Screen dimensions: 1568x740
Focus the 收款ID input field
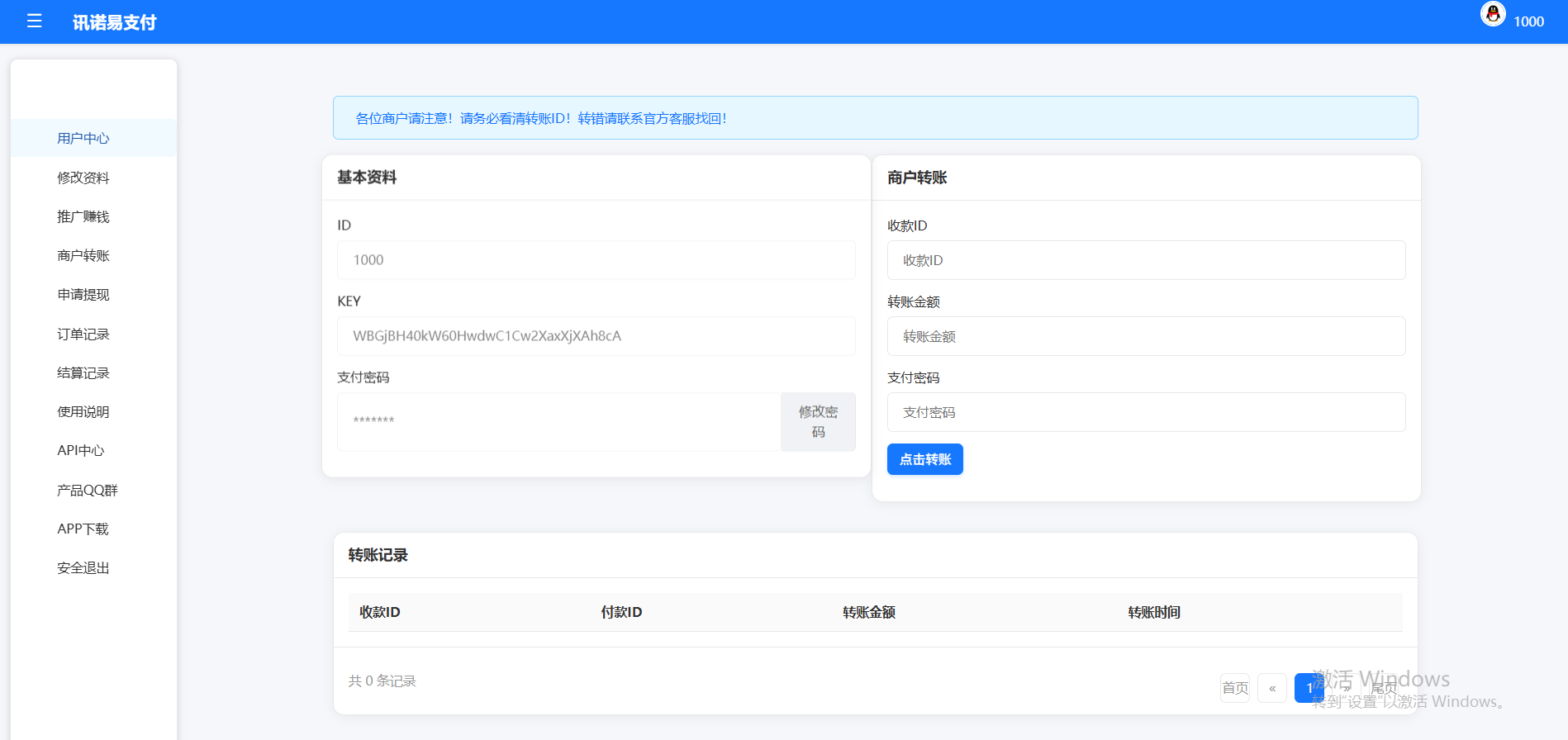[x=1146, y=260]
